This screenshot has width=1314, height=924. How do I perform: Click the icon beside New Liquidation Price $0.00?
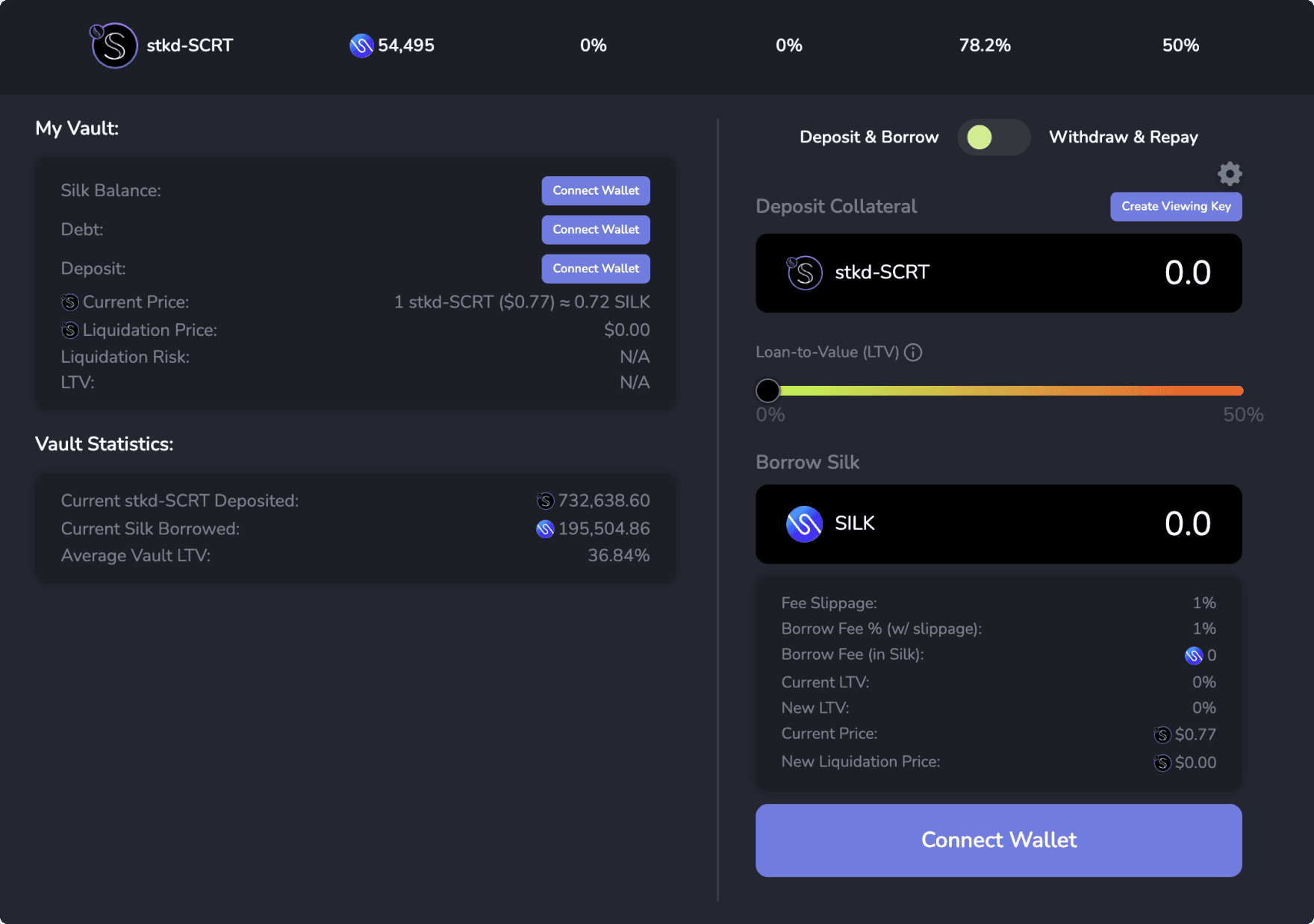(x=1162, y=763)
